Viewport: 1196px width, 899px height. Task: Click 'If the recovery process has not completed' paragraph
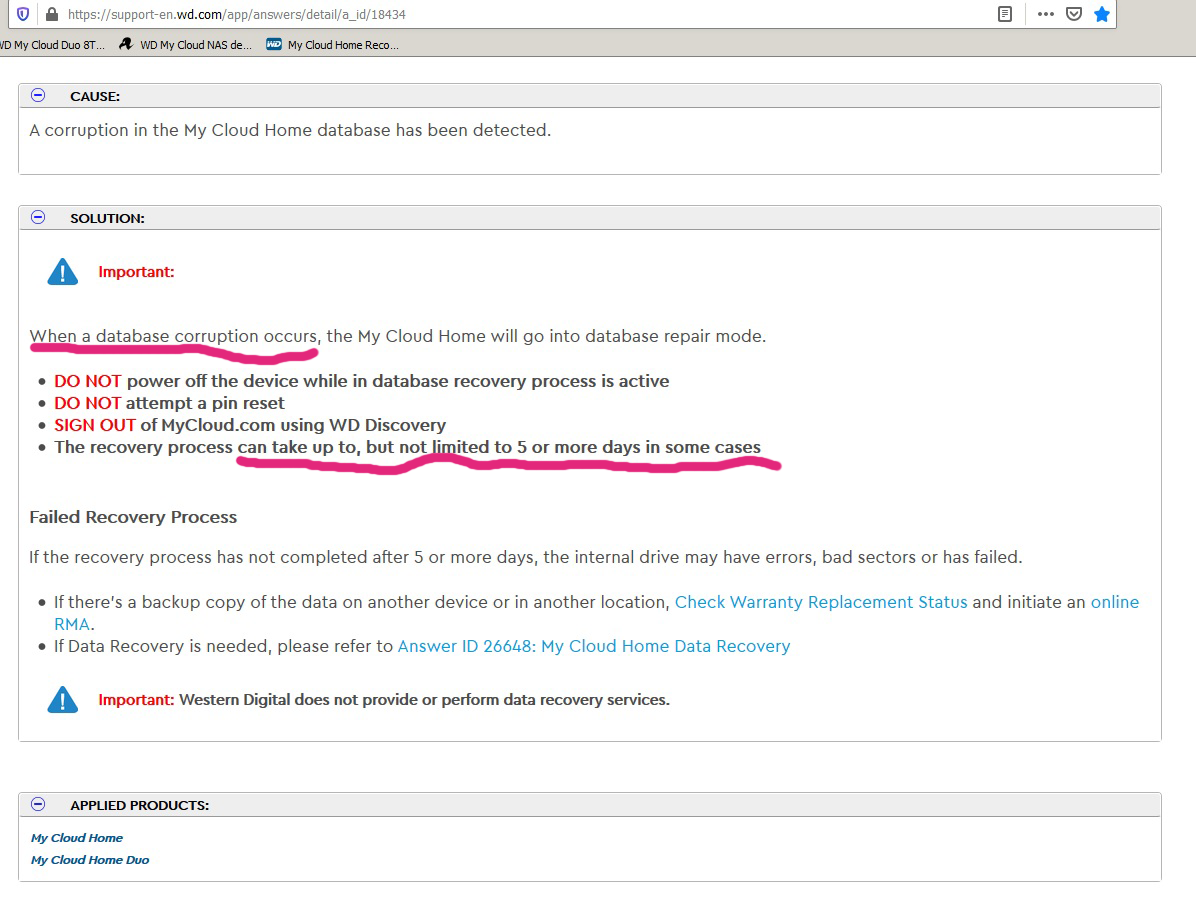(x=526, y=557)
